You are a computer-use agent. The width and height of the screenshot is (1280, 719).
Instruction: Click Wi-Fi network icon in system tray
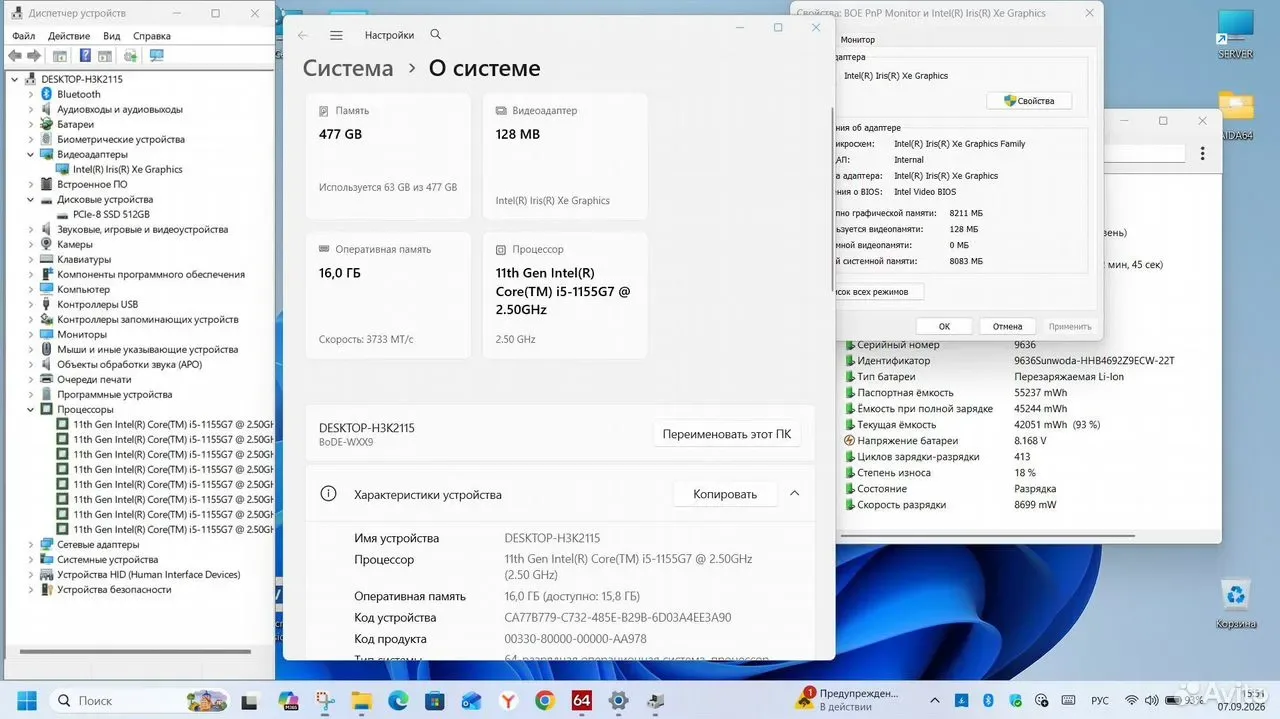pos(1132,700)
